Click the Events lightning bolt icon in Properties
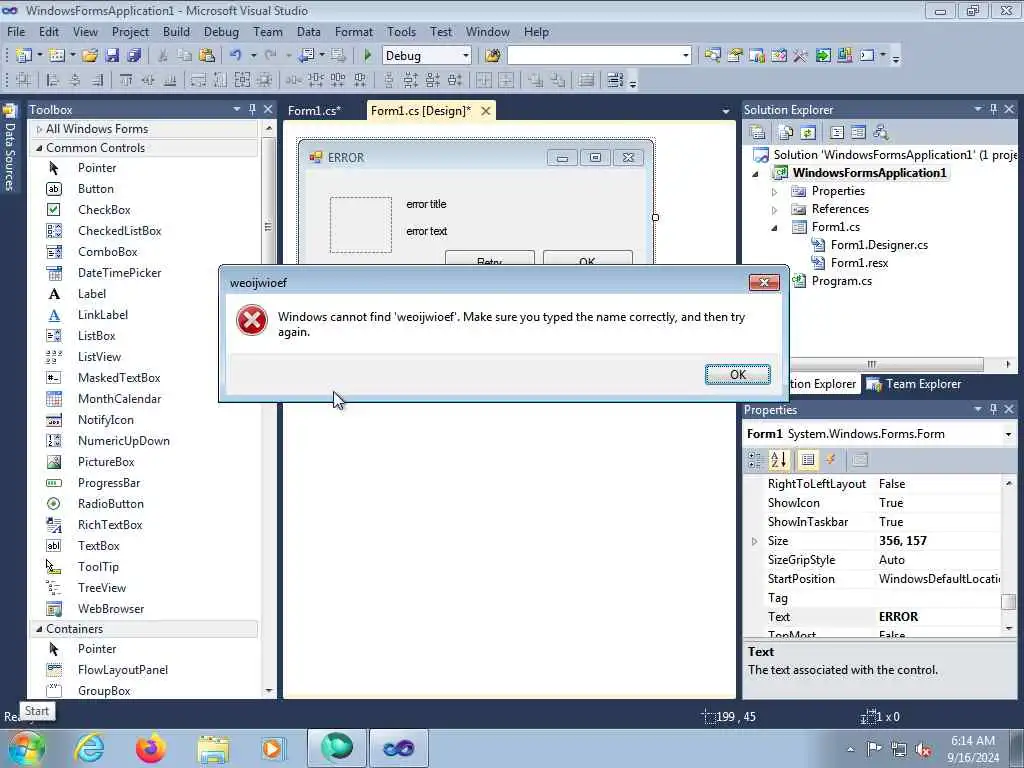The height and width of the screenshot is (768, 1024). coord(831,460)
